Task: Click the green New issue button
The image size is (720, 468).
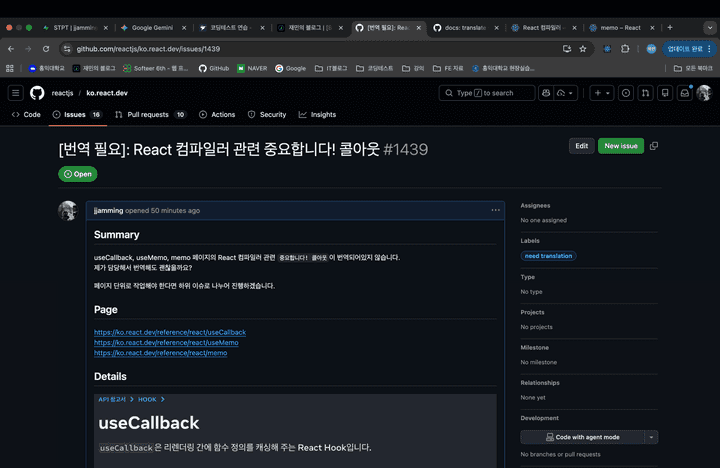Action: pos(620,146)
